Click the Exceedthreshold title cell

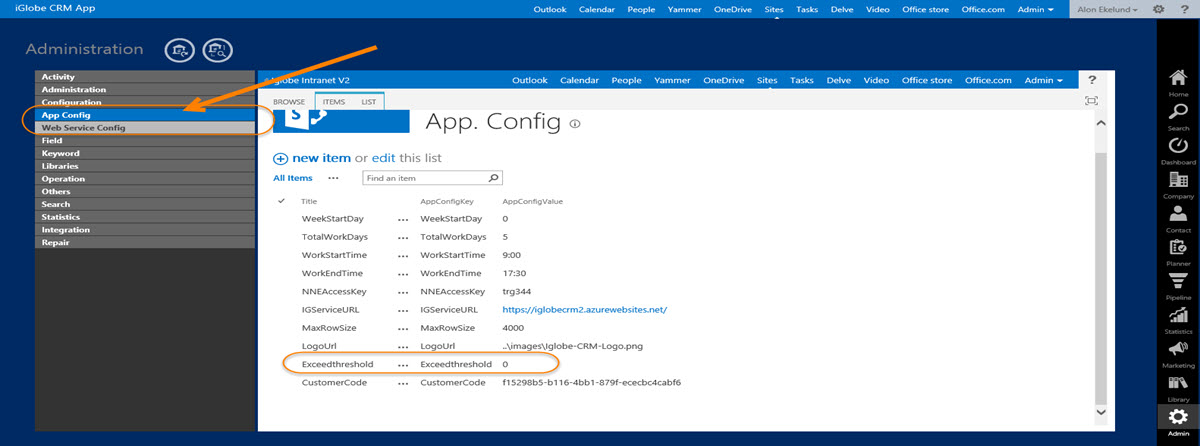pyautogui.click(x=337, y=365)
